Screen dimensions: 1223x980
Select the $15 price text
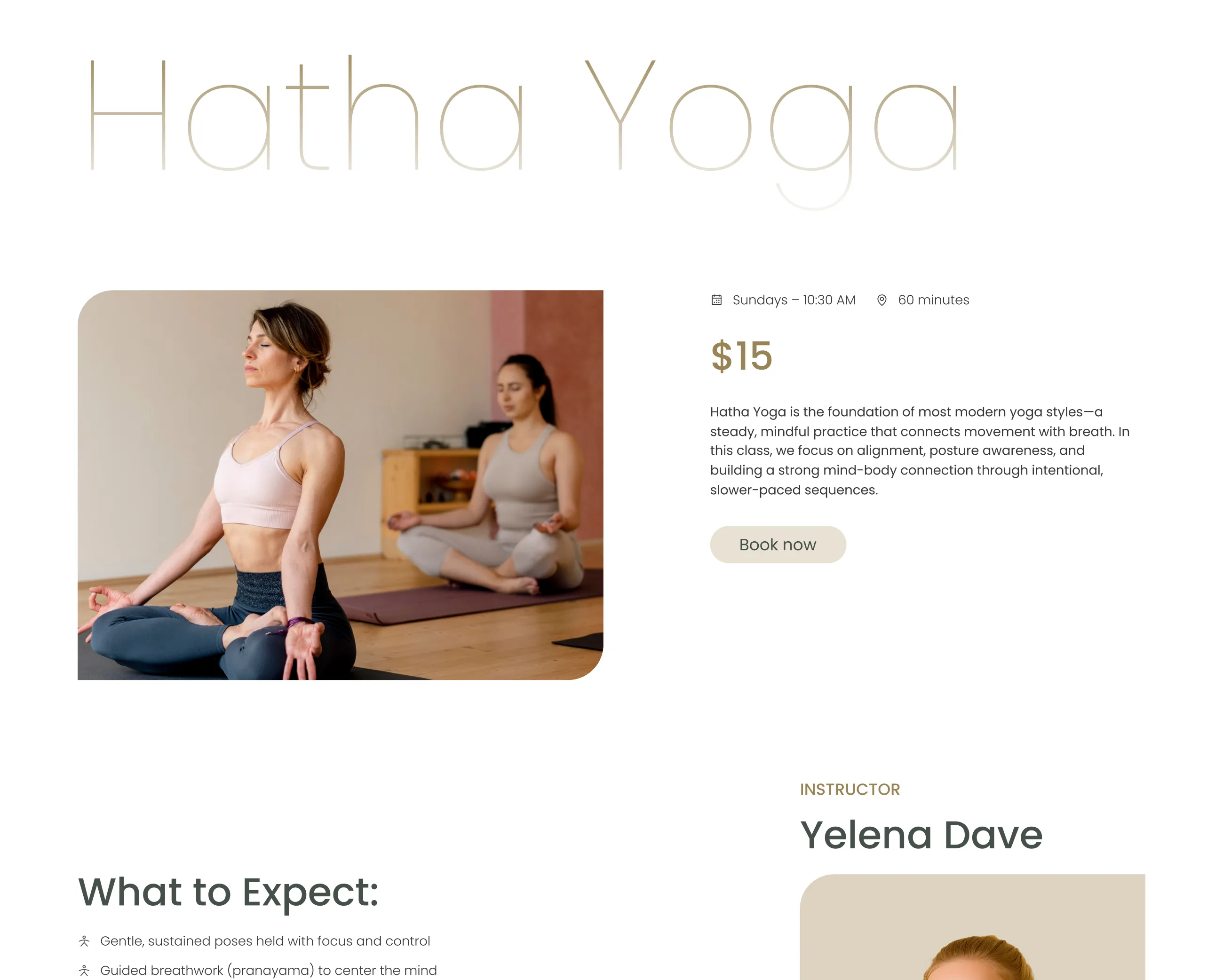(x=741, y=356)
